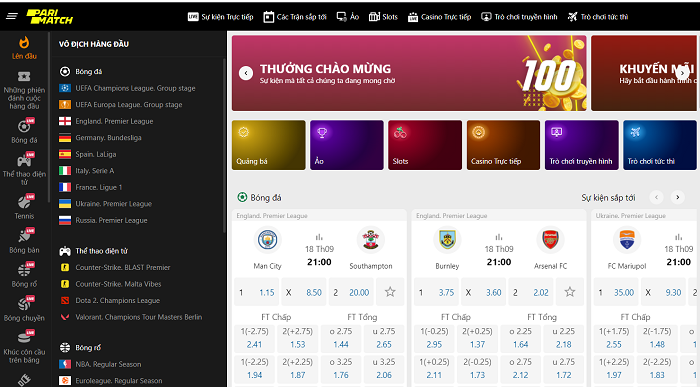700x387 pixels.
Task: Select handicap 1(-2.75) odds 2.41
Action: pyautogui.click(x=254, y=338)
